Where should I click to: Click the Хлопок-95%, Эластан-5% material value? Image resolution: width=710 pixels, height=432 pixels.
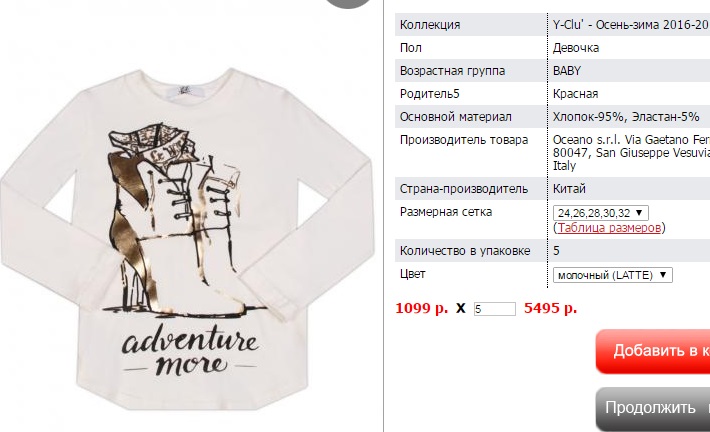[626, 117]
